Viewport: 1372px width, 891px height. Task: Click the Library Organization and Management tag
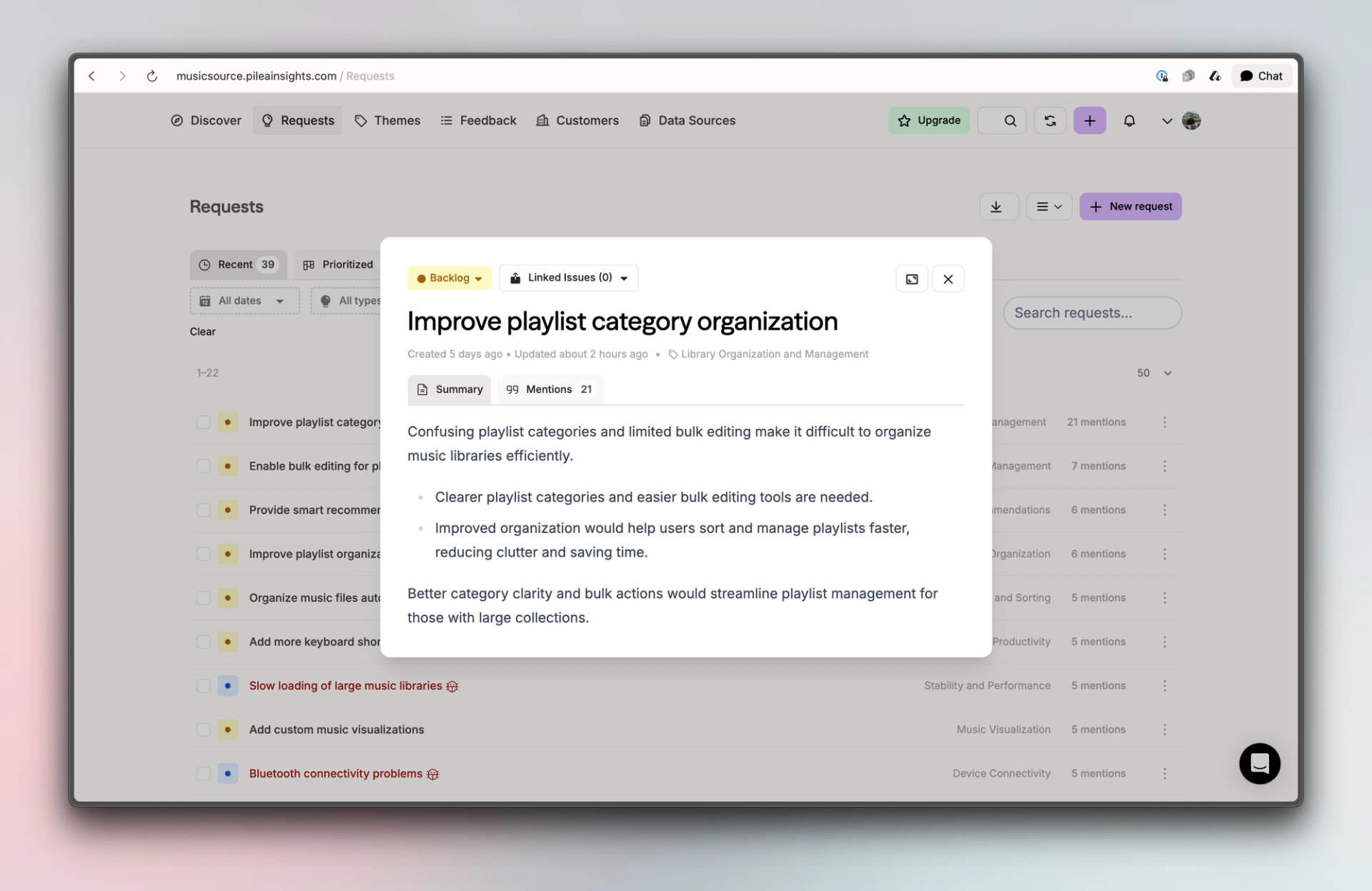(768, 354)
